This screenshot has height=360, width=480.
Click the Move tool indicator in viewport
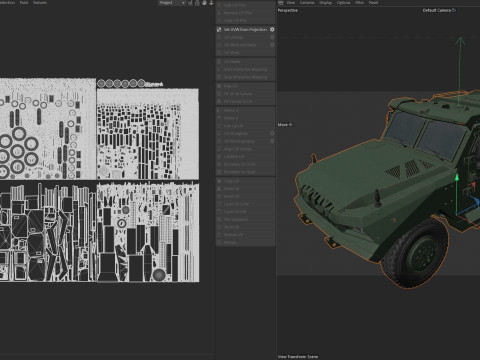click(285, 125)
